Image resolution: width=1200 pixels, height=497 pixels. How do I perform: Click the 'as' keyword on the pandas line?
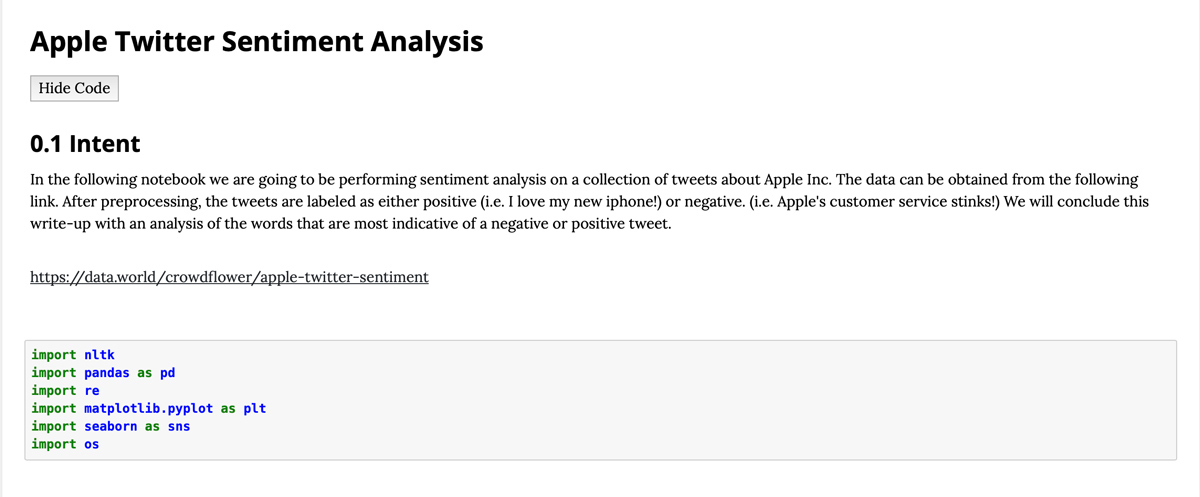145,373
